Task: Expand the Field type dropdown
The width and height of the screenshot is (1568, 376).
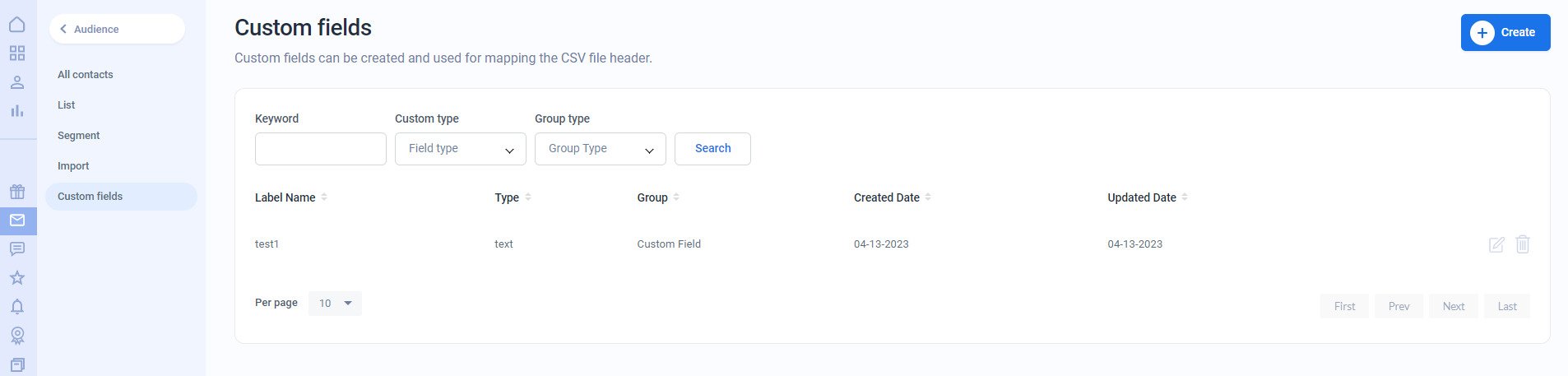Action: click(x=461, y=149)
